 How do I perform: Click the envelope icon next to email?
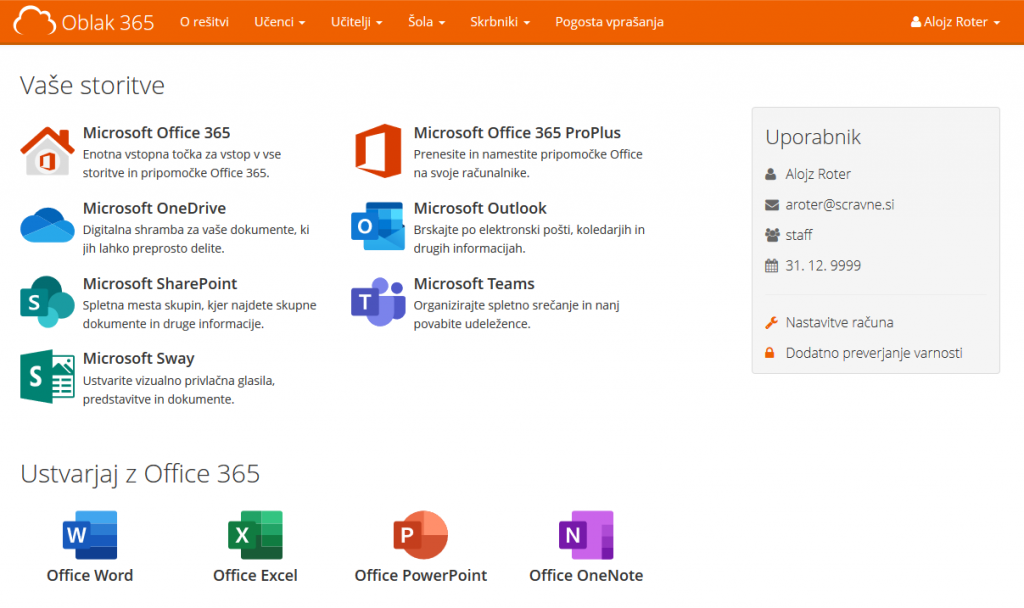pyautogui.click(x=772, y=205)
